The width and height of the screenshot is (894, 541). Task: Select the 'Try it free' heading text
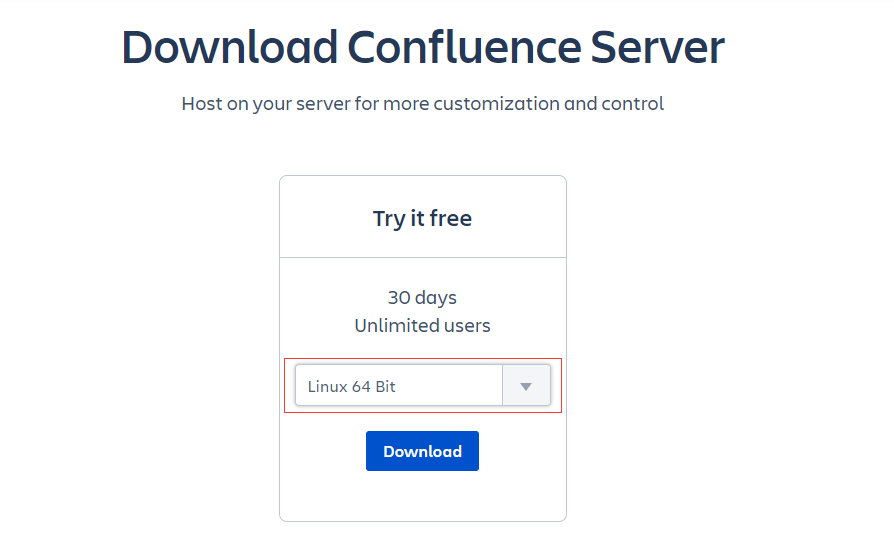(x=422, y=218)
